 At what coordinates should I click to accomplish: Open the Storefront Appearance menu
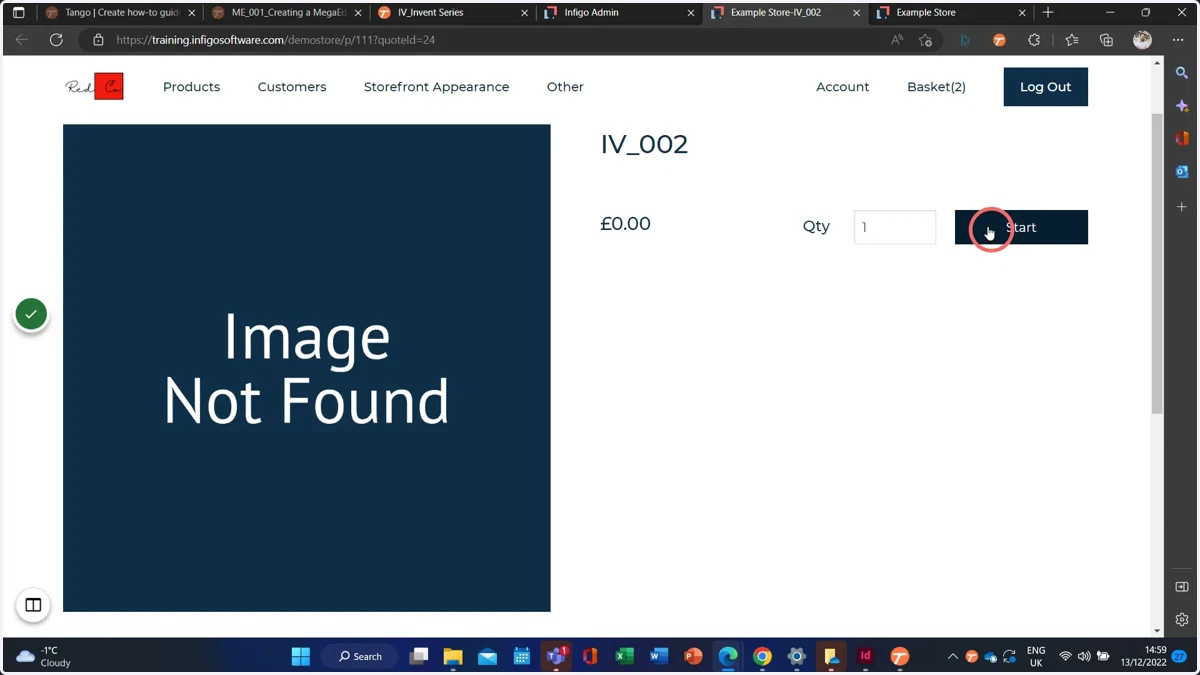tap(436, 87)
